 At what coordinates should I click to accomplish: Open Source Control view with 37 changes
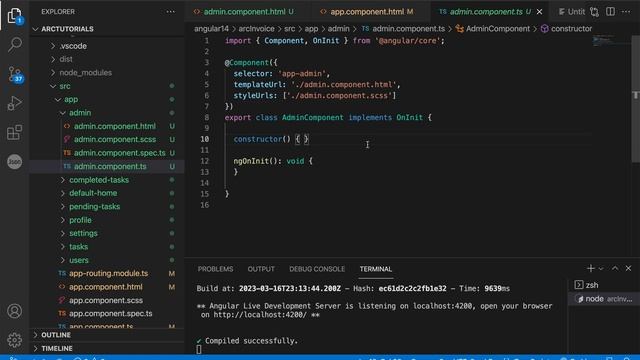click(15, 74)
